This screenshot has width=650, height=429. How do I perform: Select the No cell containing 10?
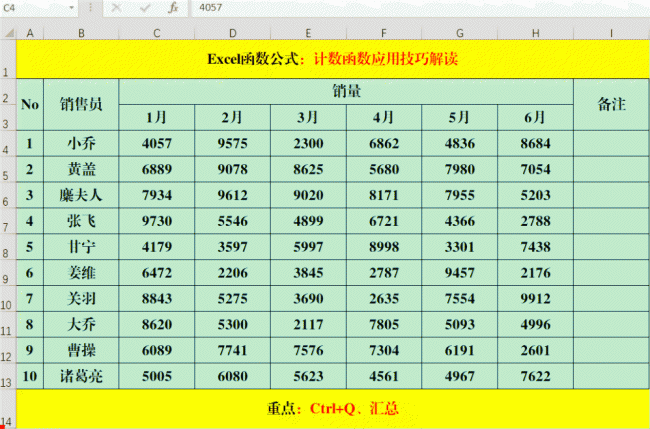click(30, 376)
